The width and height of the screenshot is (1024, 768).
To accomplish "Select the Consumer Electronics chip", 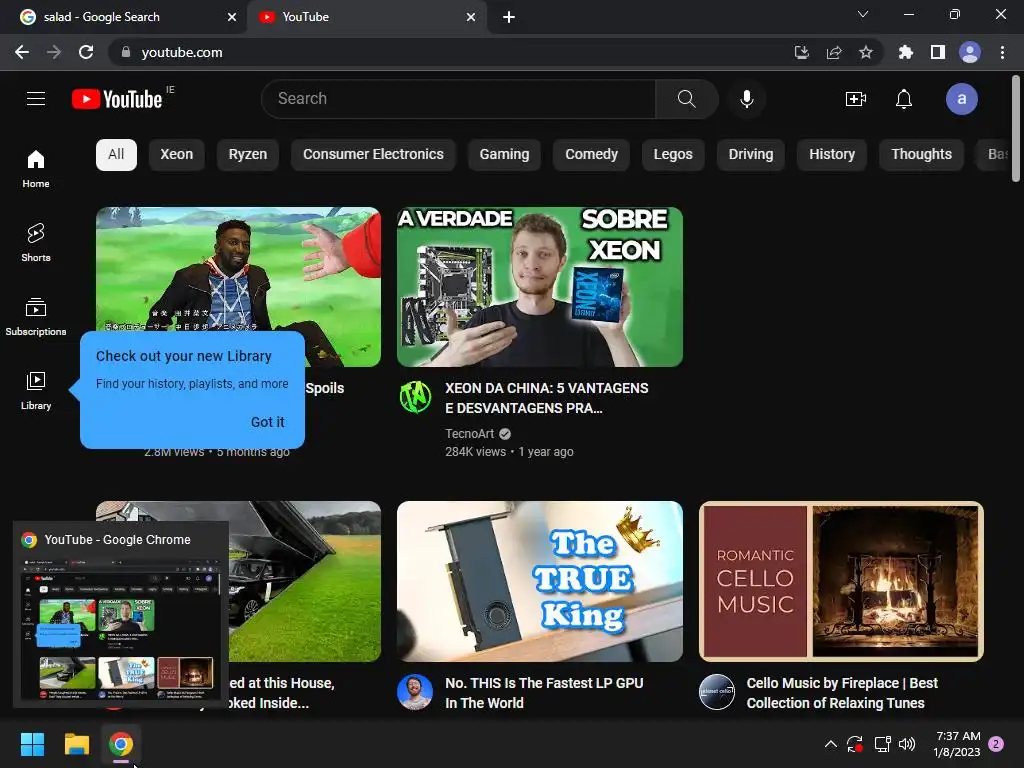I will [x=373, y=155].
